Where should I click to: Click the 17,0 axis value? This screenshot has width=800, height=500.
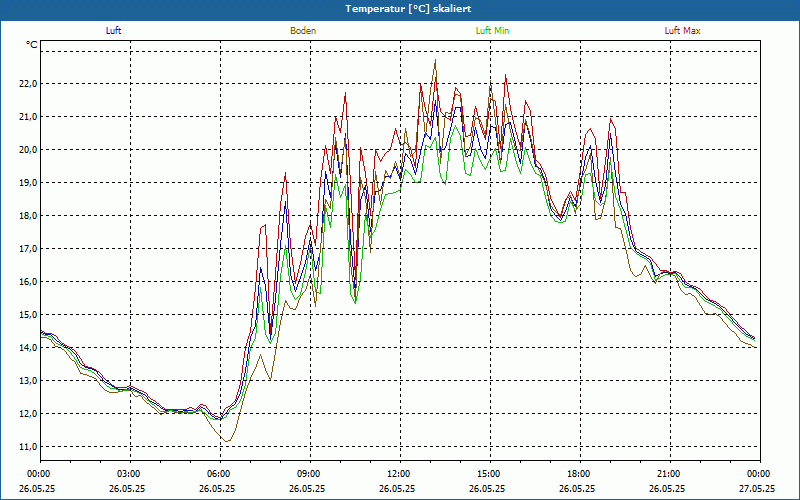[x=29, y=248]
